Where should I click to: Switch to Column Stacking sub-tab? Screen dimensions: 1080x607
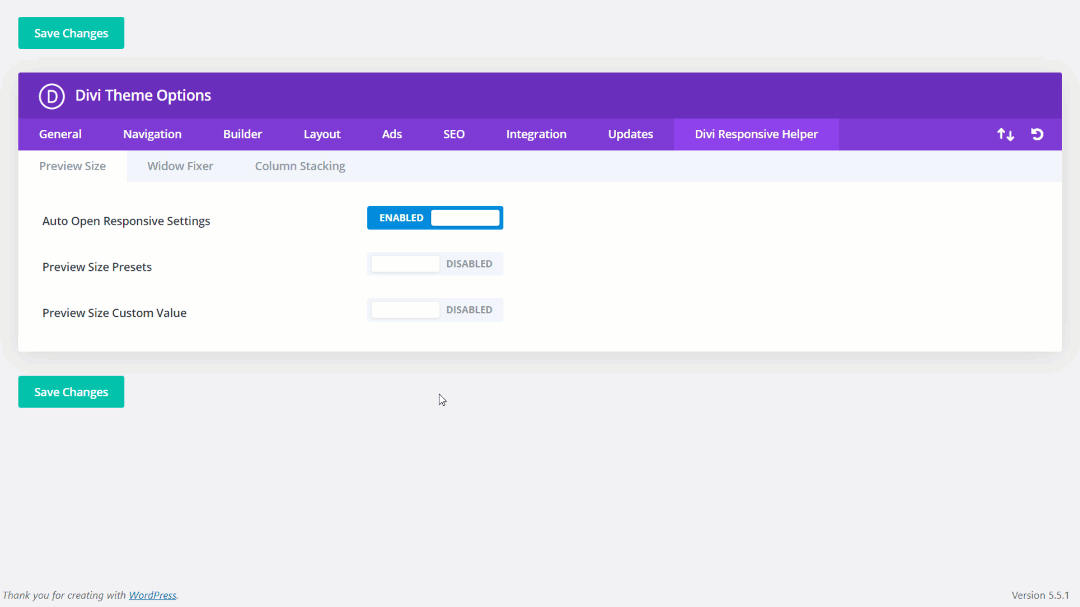300,166
